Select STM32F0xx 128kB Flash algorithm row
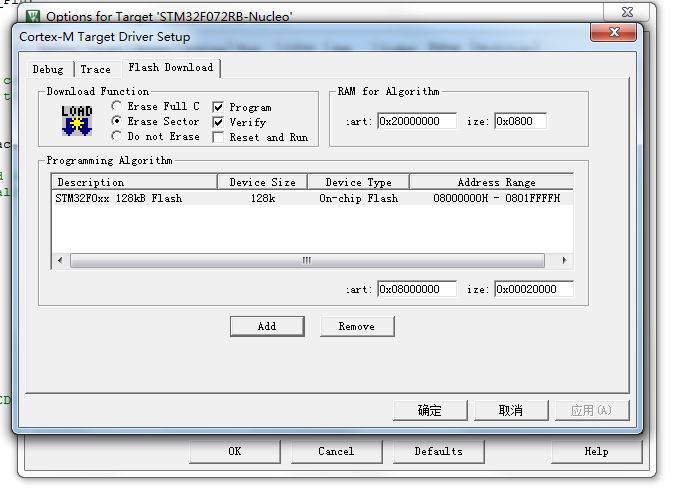The width and height of the screenshot is (679, 489). tap(312, 198)
